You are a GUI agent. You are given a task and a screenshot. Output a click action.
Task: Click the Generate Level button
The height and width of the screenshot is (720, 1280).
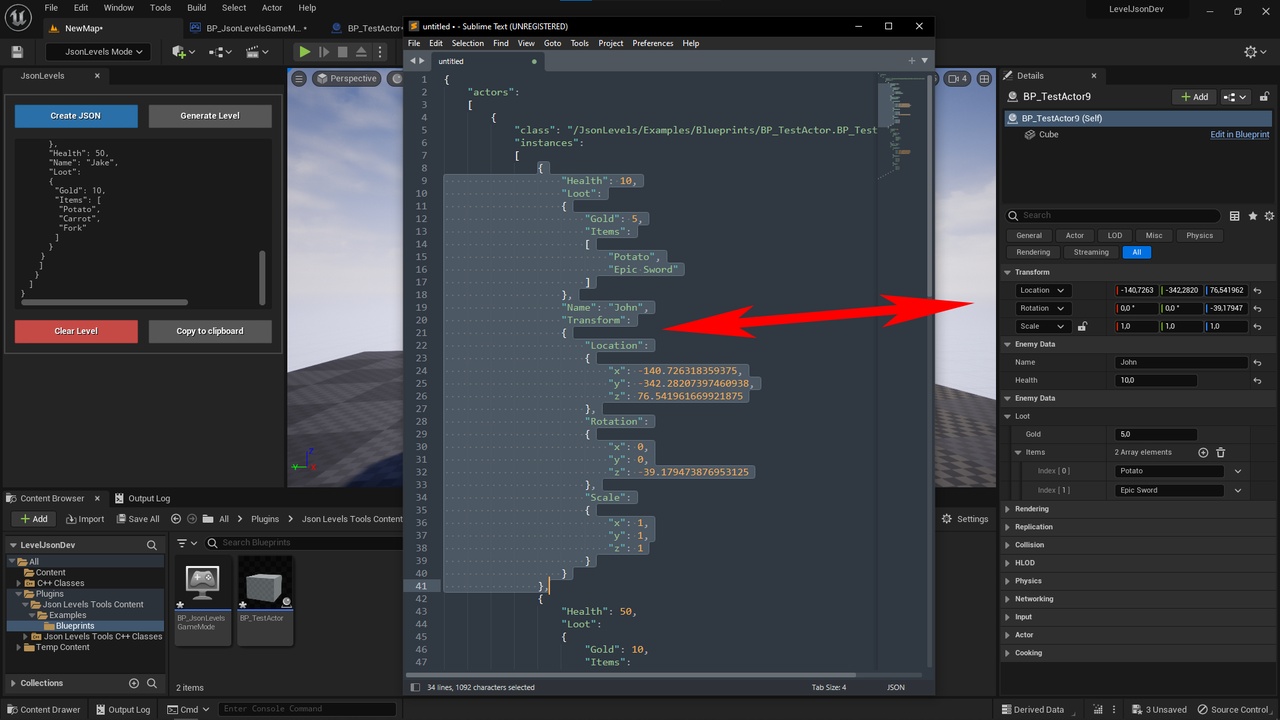point(210,116)
